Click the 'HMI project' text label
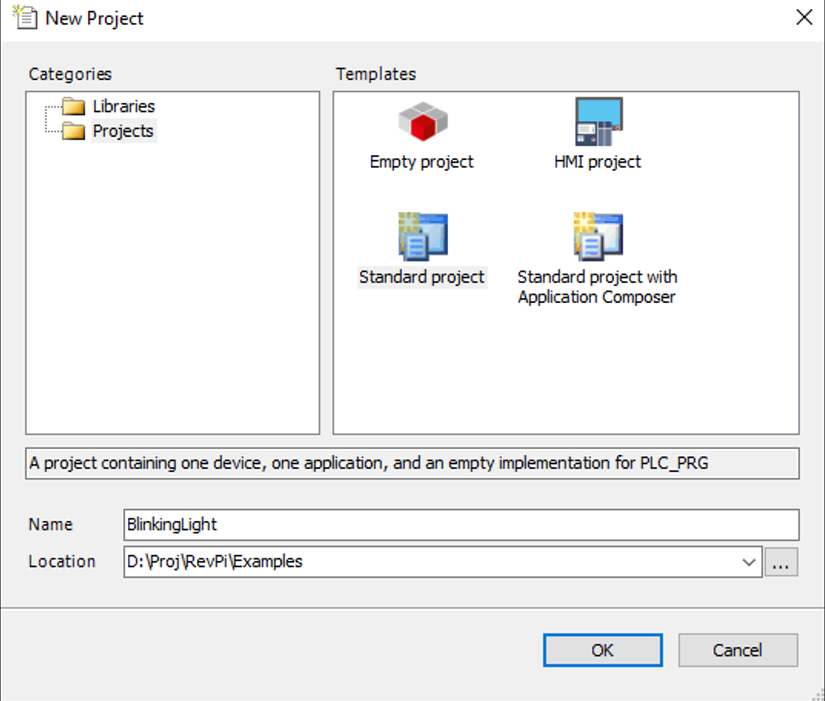The width and height of the screenshot is (825, 701). click(x=598, y=162)
